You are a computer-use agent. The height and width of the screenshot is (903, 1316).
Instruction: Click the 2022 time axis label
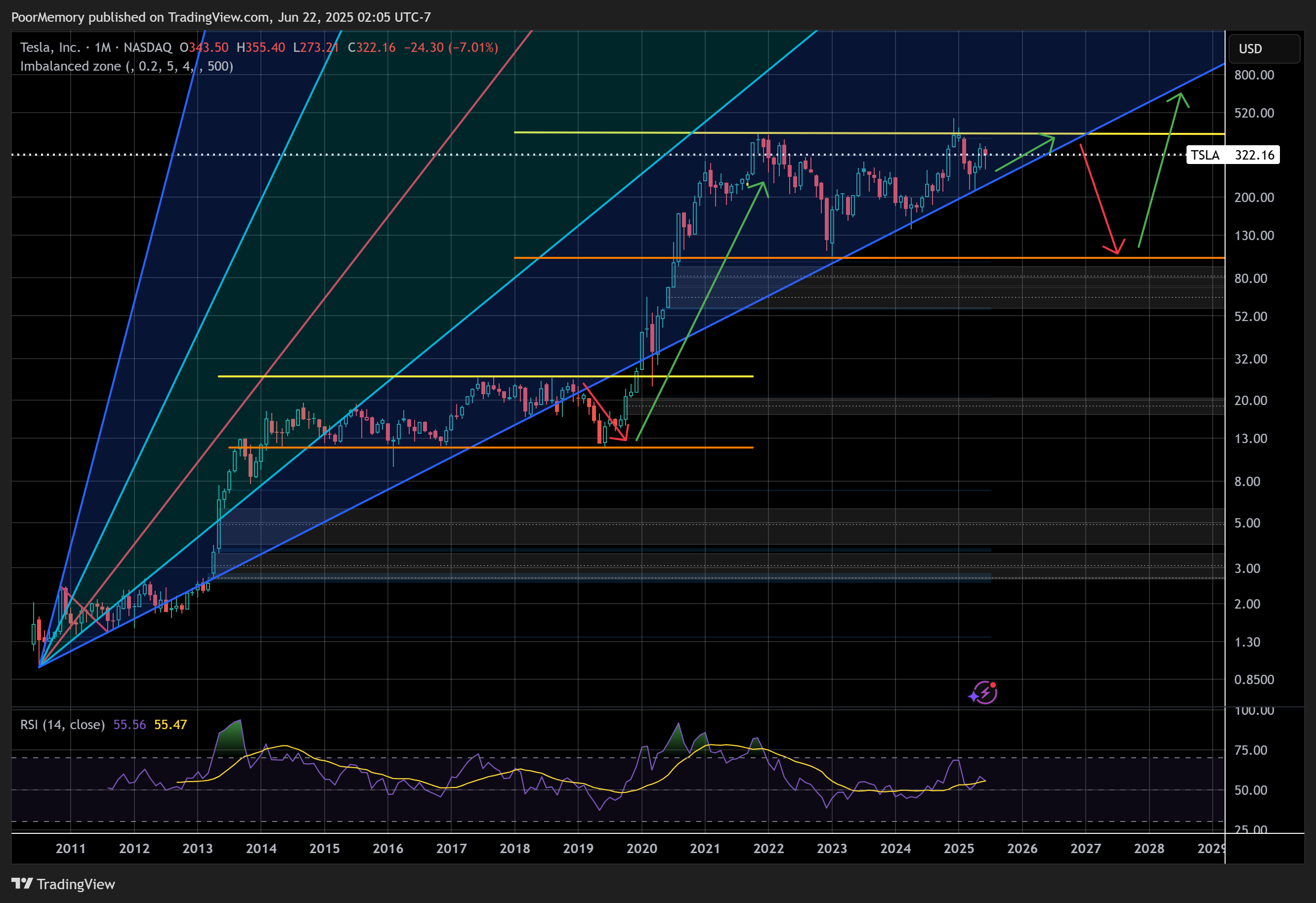[x=768, y=849]
